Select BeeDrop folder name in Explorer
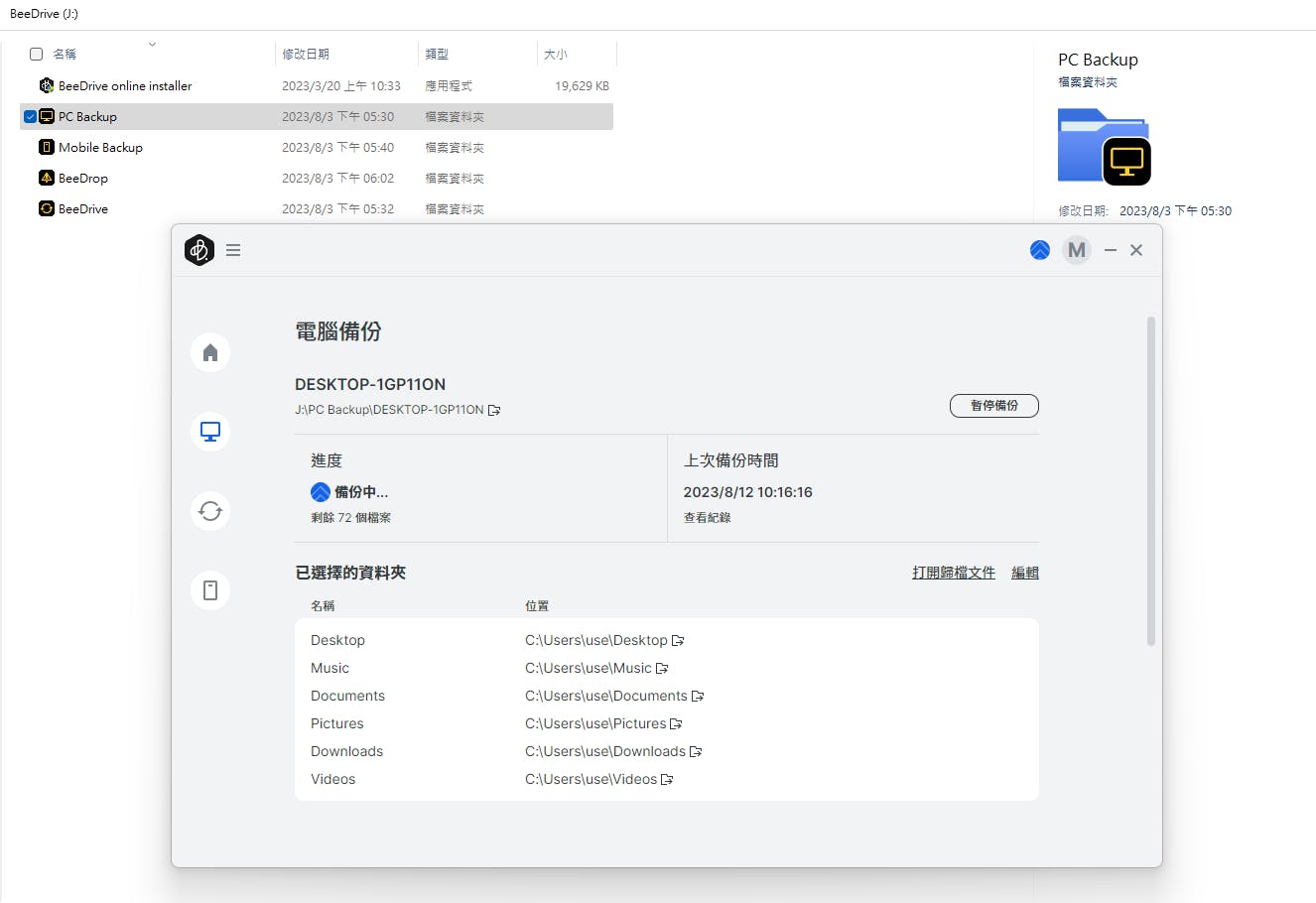 [83, 178]
